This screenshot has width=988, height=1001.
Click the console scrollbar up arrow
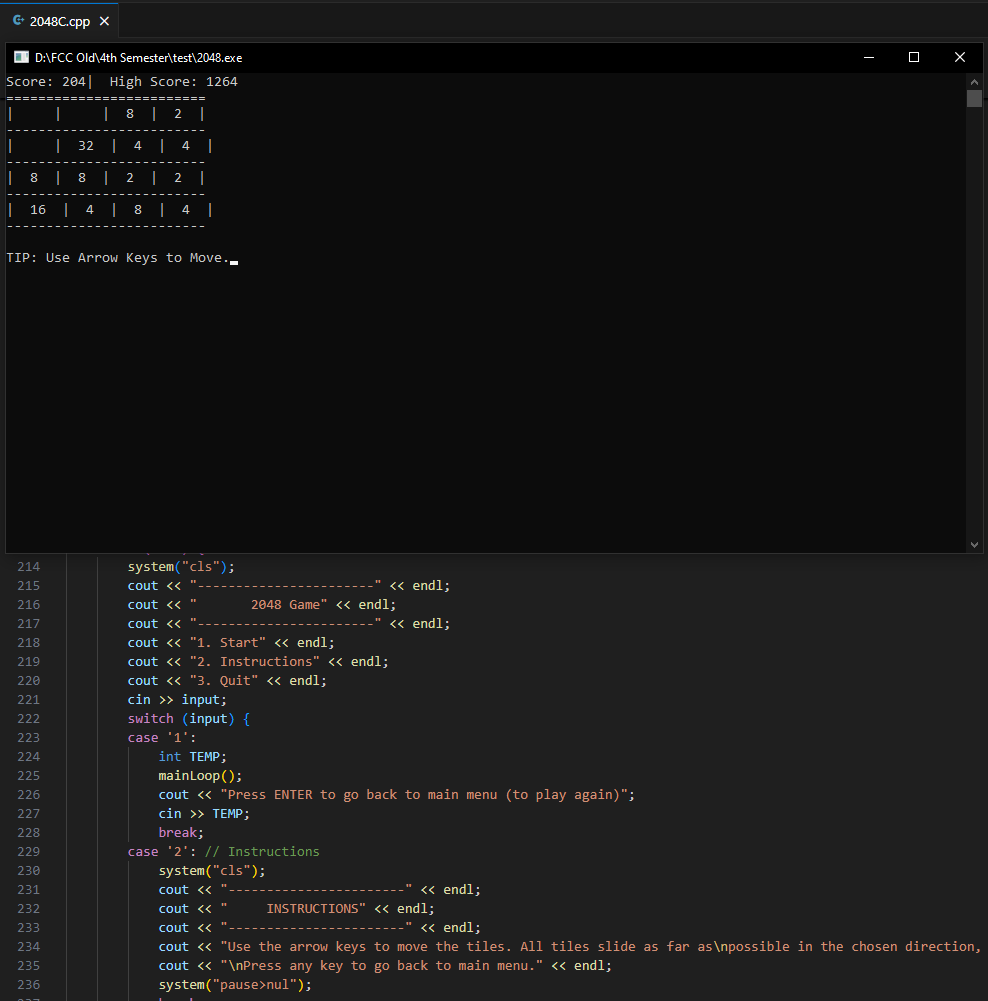[974, 81]
